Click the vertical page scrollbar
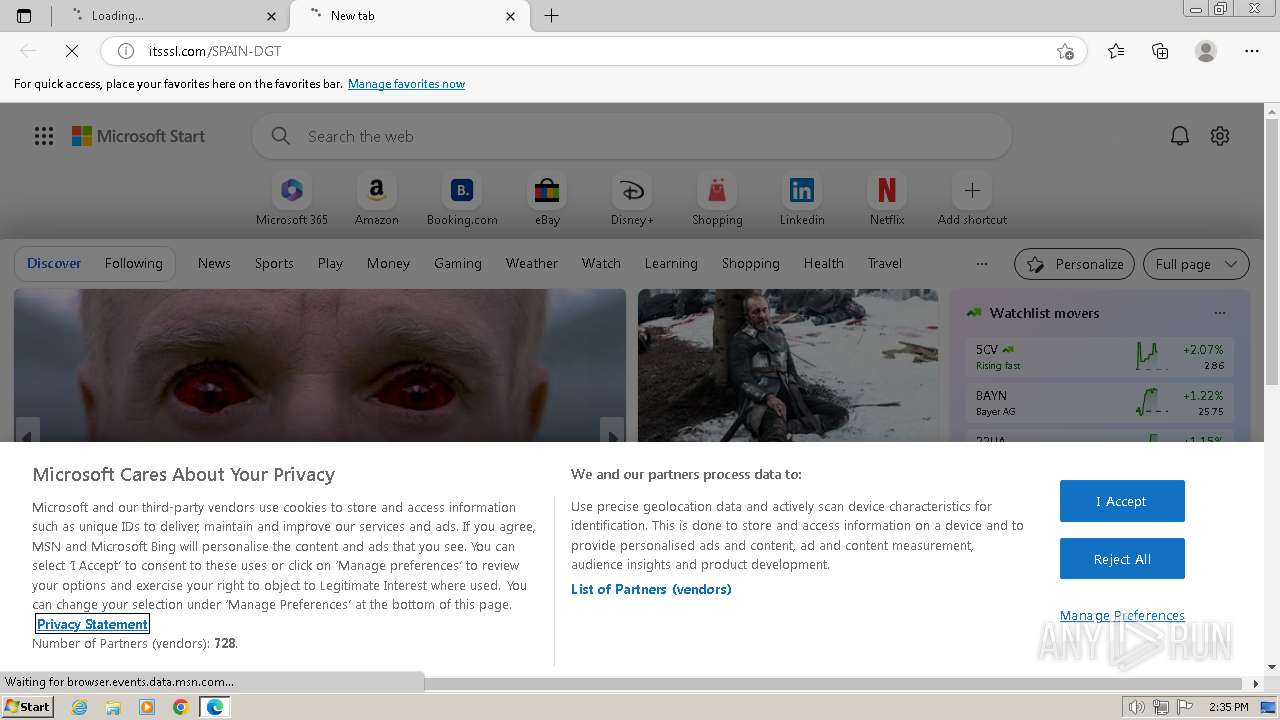 [1272, 250]
